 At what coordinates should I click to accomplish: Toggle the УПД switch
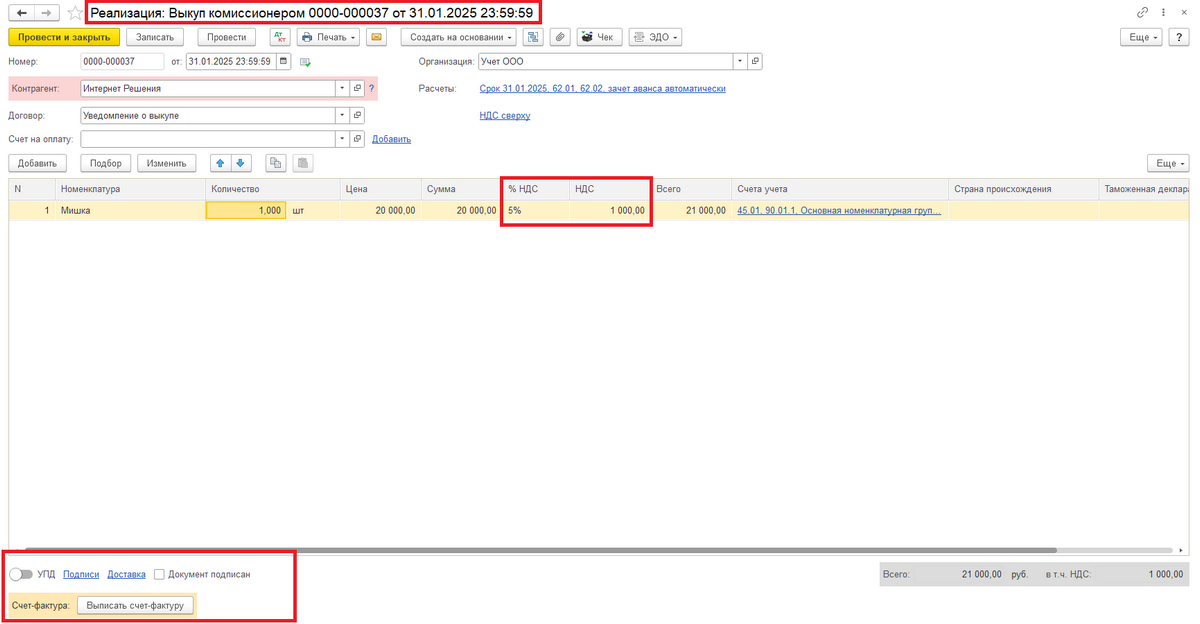20,574
